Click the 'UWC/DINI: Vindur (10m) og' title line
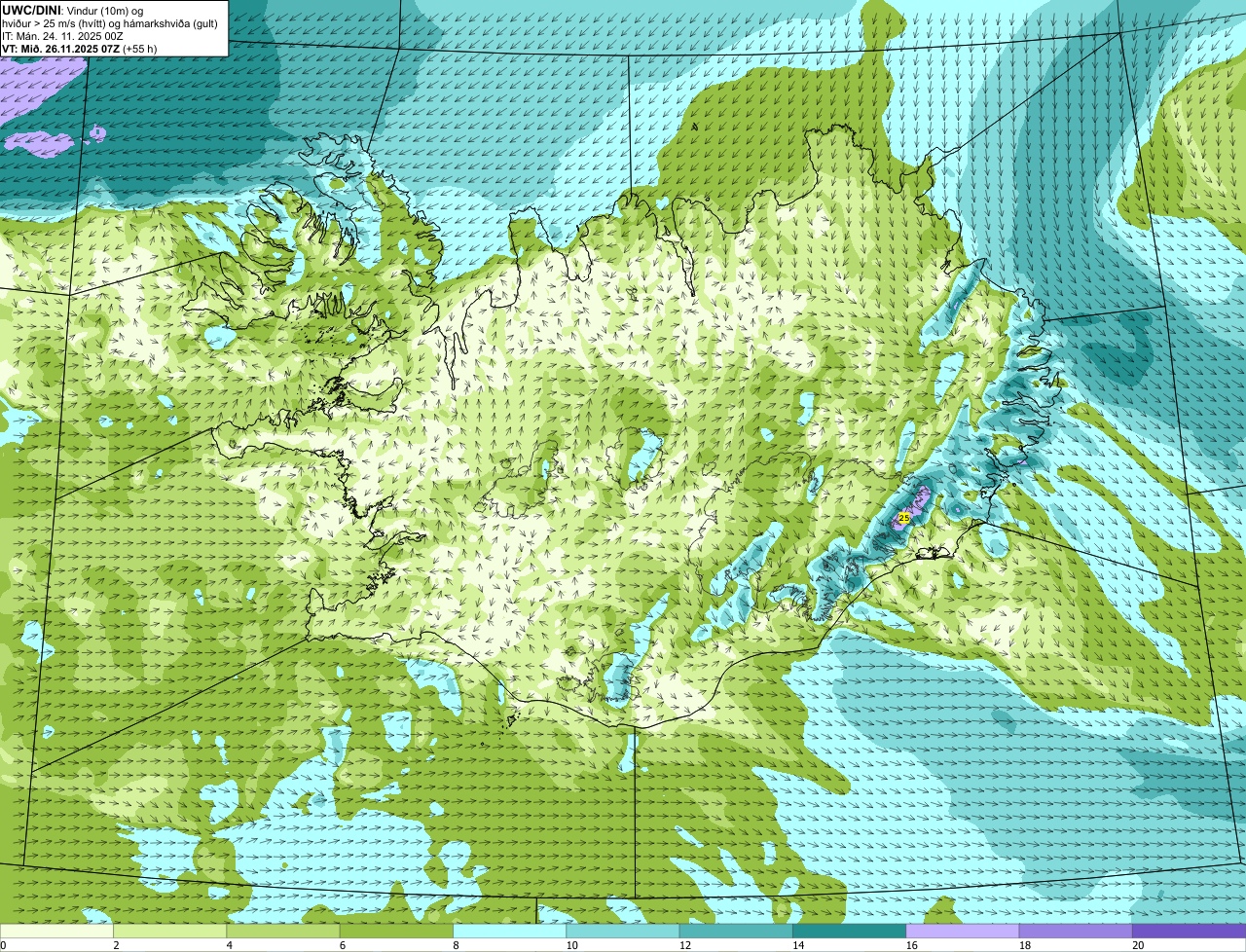This screenshot has height=952, width=1246. (73, 10)
